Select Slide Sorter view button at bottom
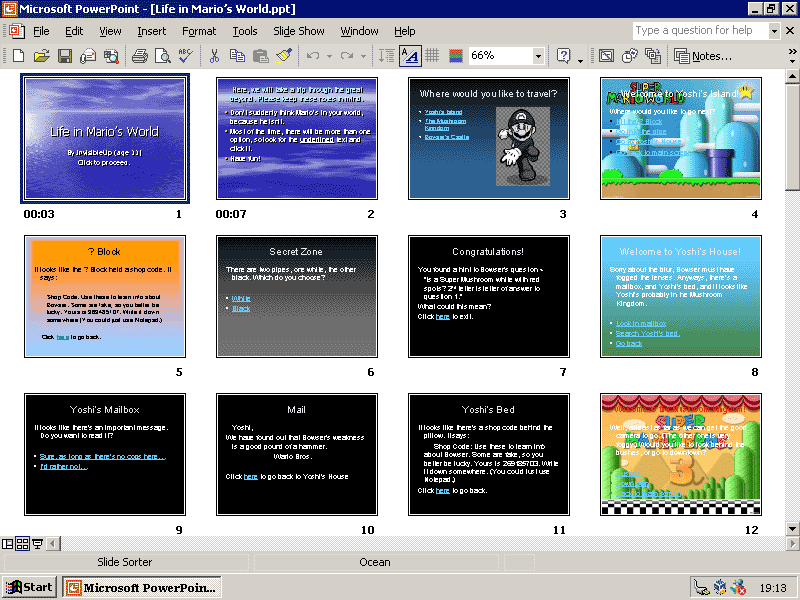800x600 pixels. 22,543
